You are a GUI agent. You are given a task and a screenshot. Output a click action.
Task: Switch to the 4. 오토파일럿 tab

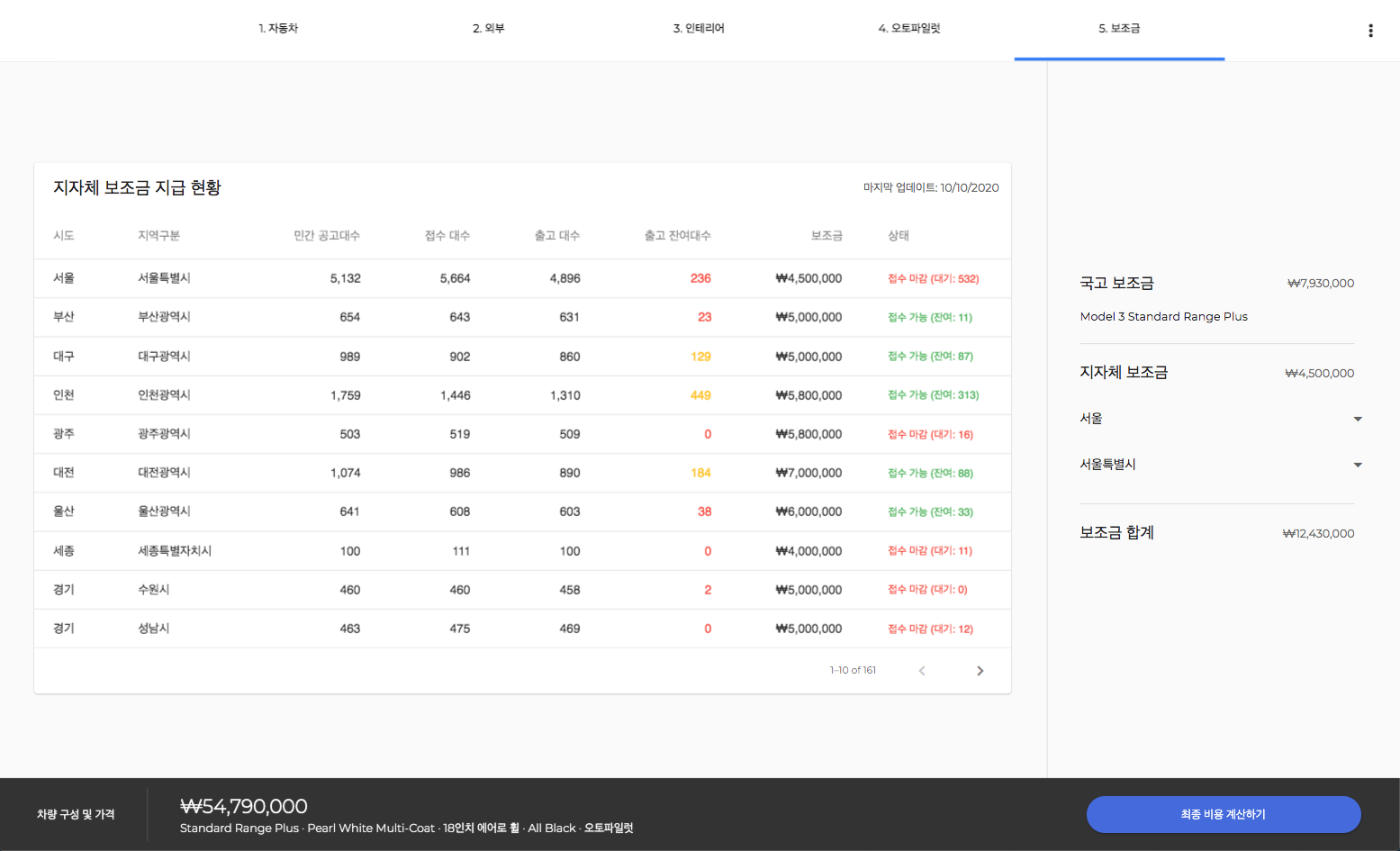909,29
